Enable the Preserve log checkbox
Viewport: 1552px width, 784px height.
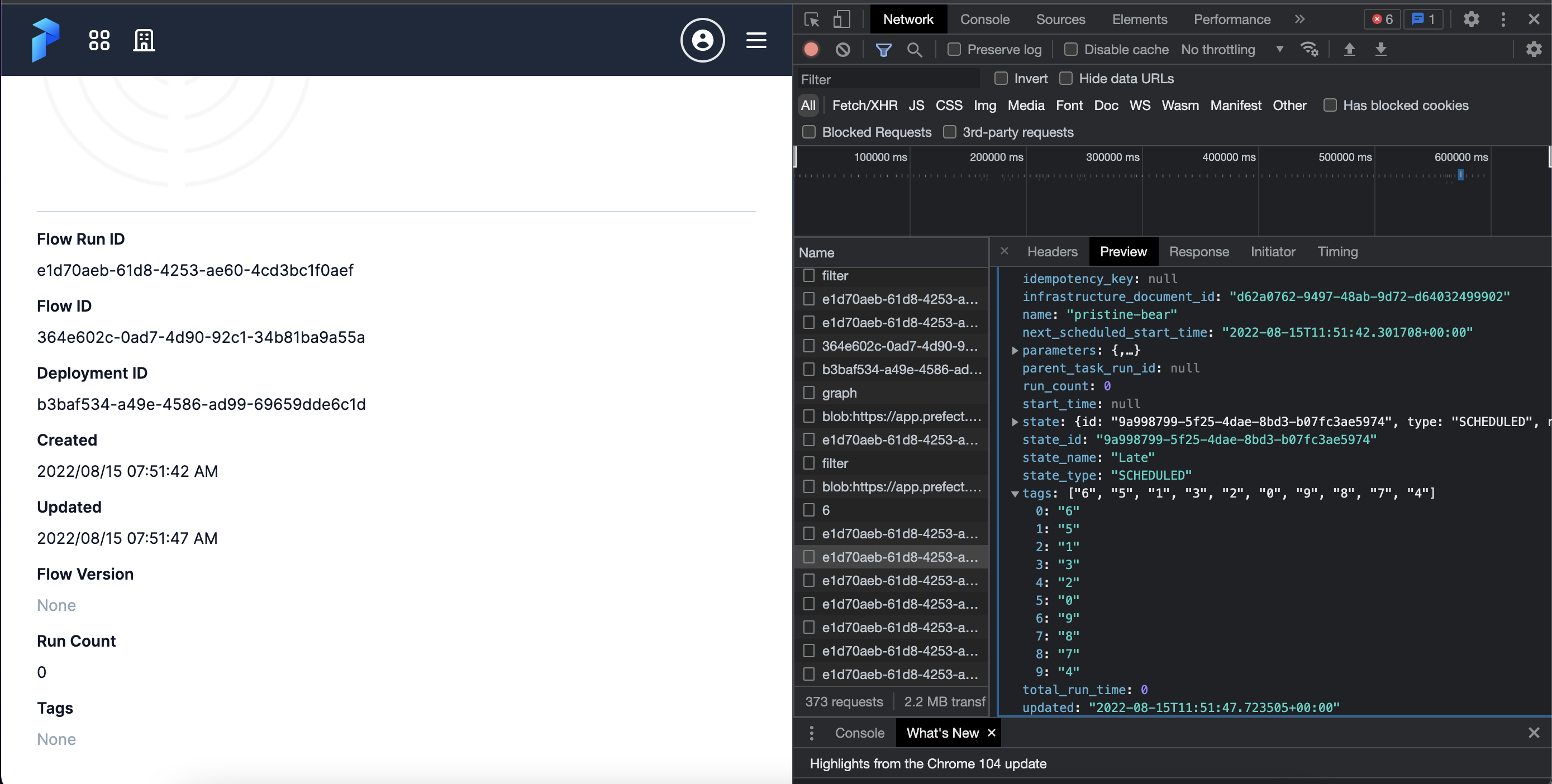tap(954, 49)
